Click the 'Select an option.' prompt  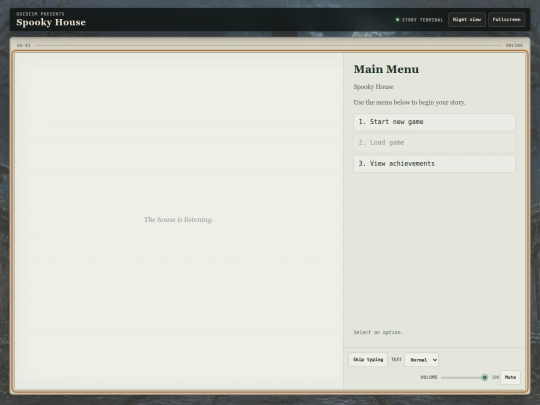pos(378,332)
